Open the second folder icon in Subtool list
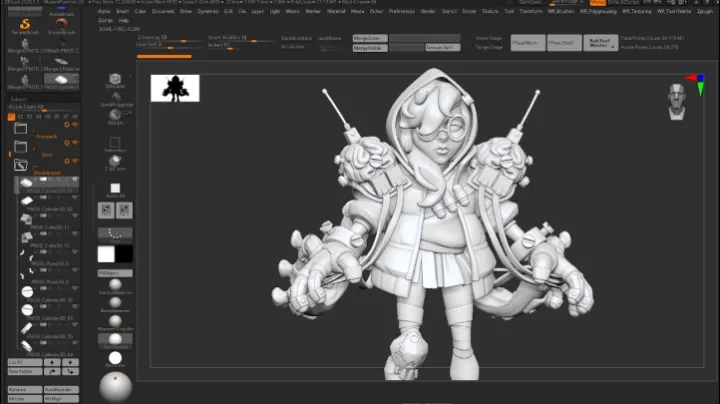720x404 pixels. click(20, 146)
